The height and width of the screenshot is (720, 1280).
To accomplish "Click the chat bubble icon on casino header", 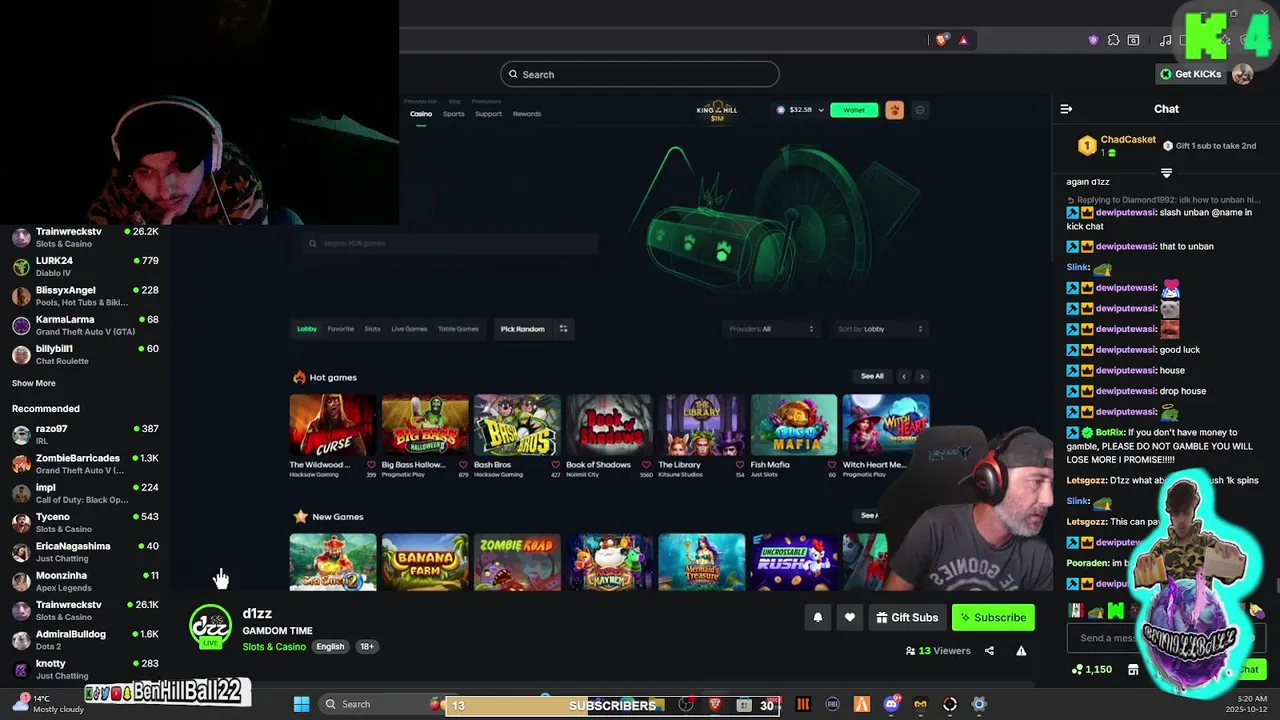I will coord(920,110).
